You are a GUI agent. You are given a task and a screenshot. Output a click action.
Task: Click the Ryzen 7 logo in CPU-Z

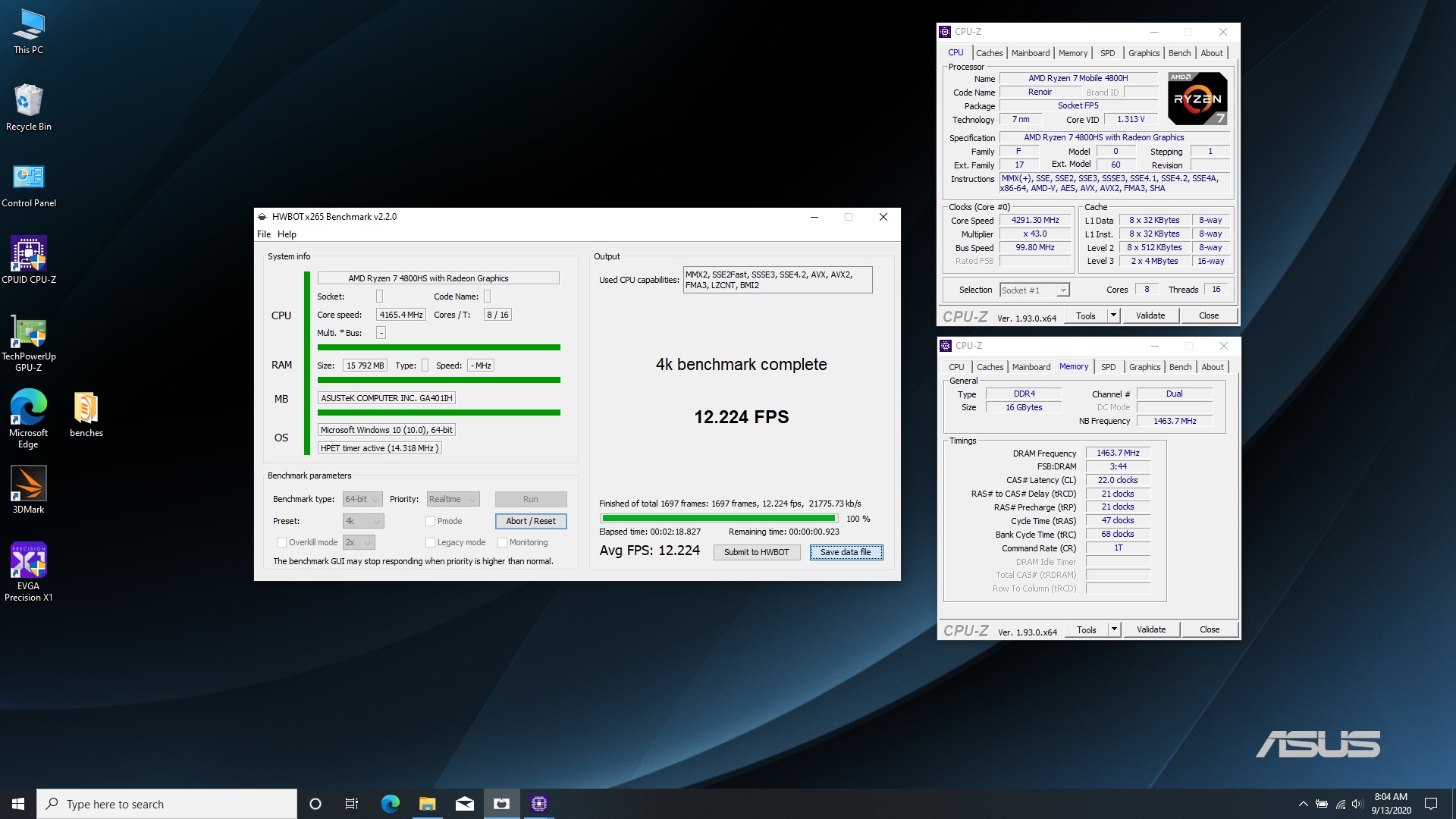click(x=1197, y=99)
